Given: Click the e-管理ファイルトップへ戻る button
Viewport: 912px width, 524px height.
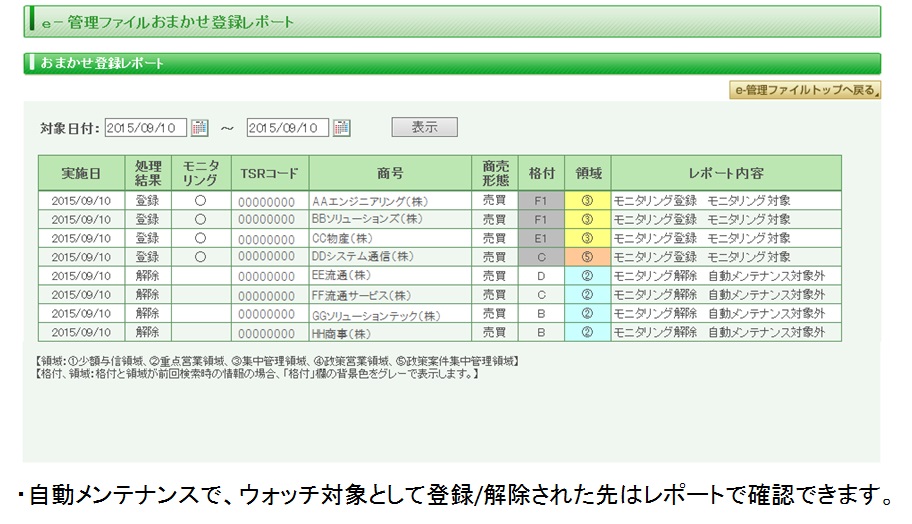Looking at the screenshot, I should [x=805, y=91].
